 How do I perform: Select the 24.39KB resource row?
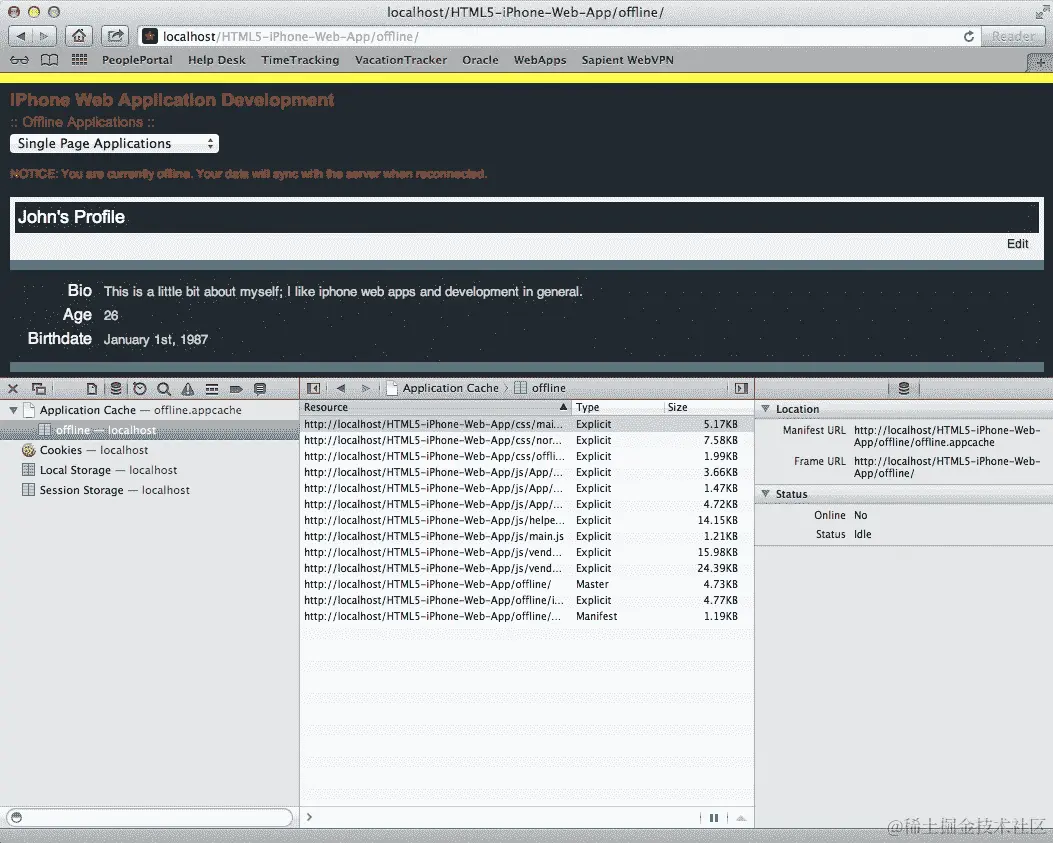pos(527,568)
